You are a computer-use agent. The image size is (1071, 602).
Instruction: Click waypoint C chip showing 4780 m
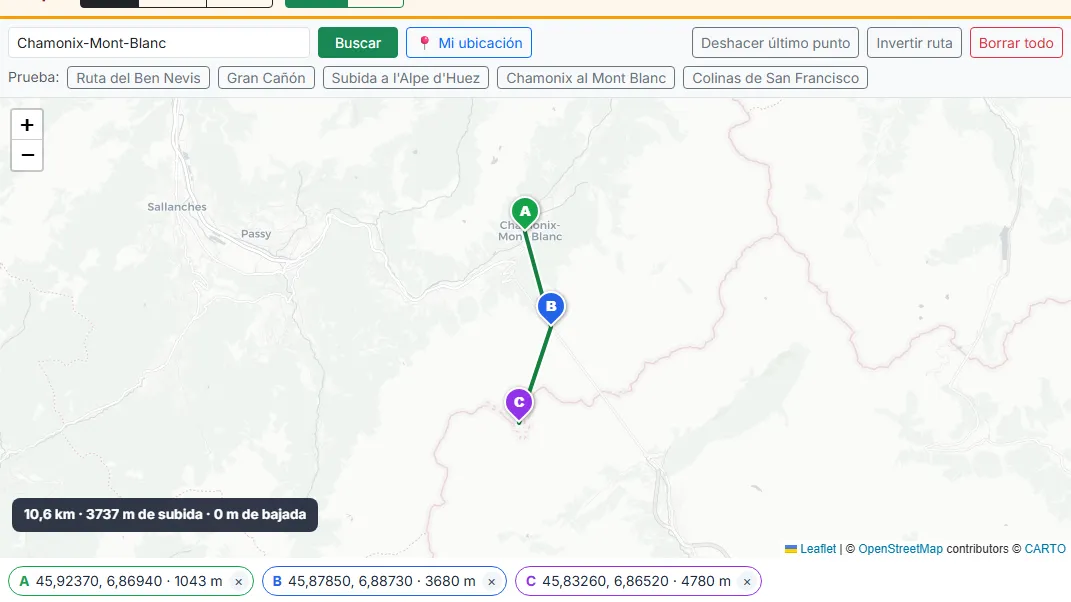pos(639,582)
